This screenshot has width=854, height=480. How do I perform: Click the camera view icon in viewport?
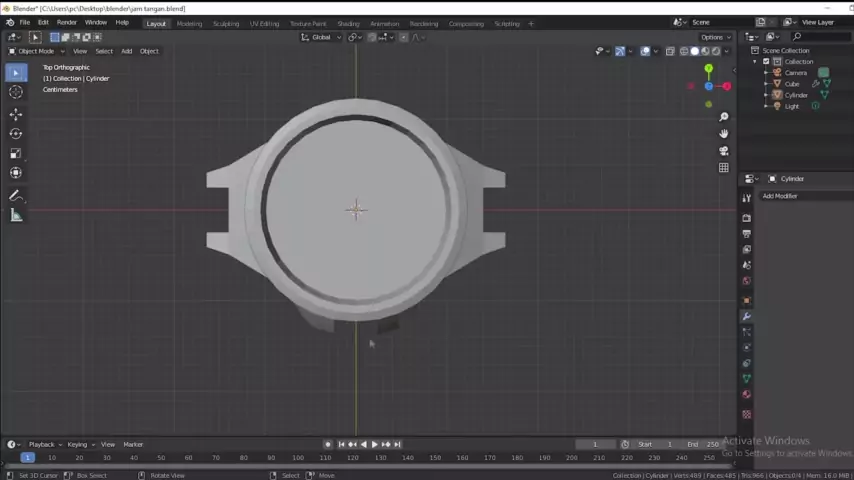[724, 150]
